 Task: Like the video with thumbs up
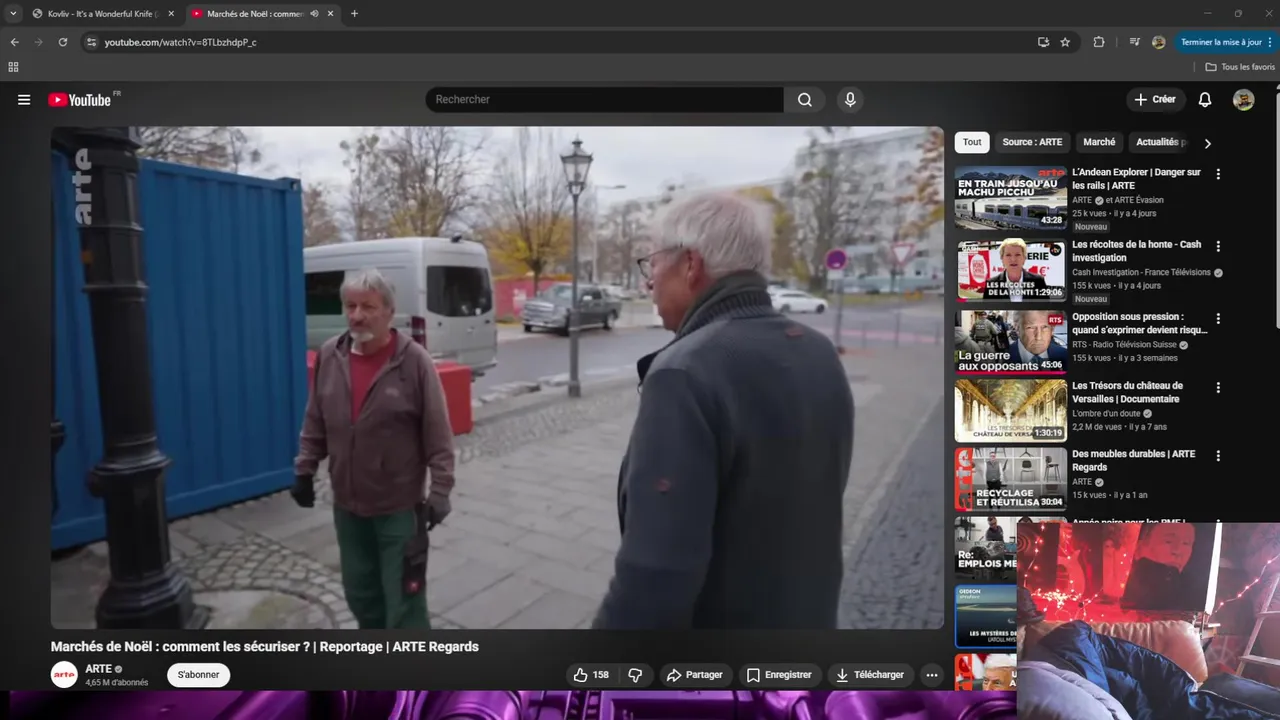tap(591, 675)
